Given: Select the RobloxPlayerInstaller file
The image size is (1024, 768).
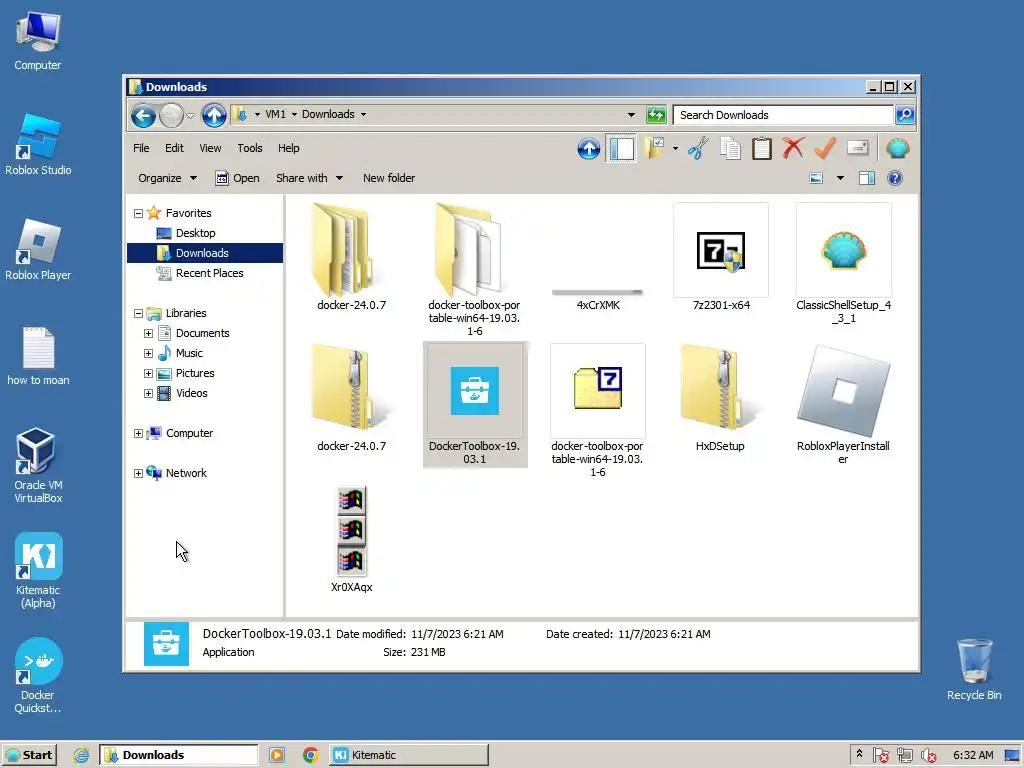Looking at the screenshot, I should (x=843, y=405).
